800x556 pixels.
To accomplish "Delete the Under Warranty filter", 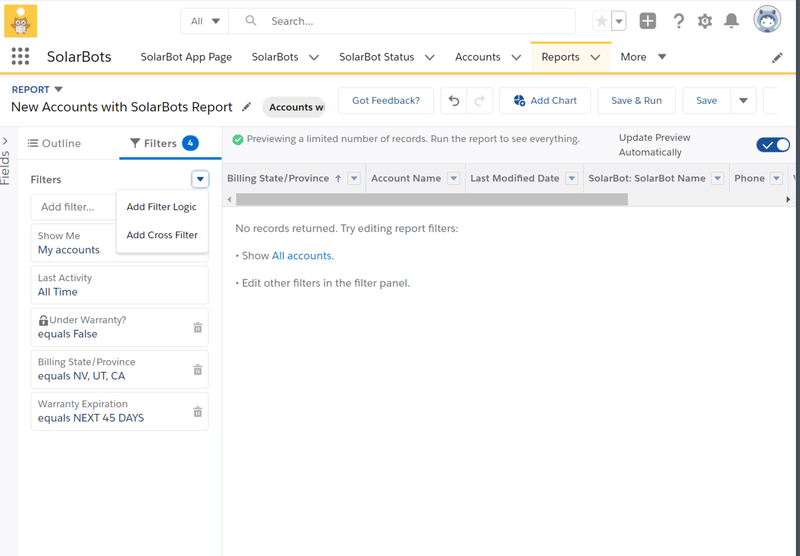I will [x=197, y=327].
